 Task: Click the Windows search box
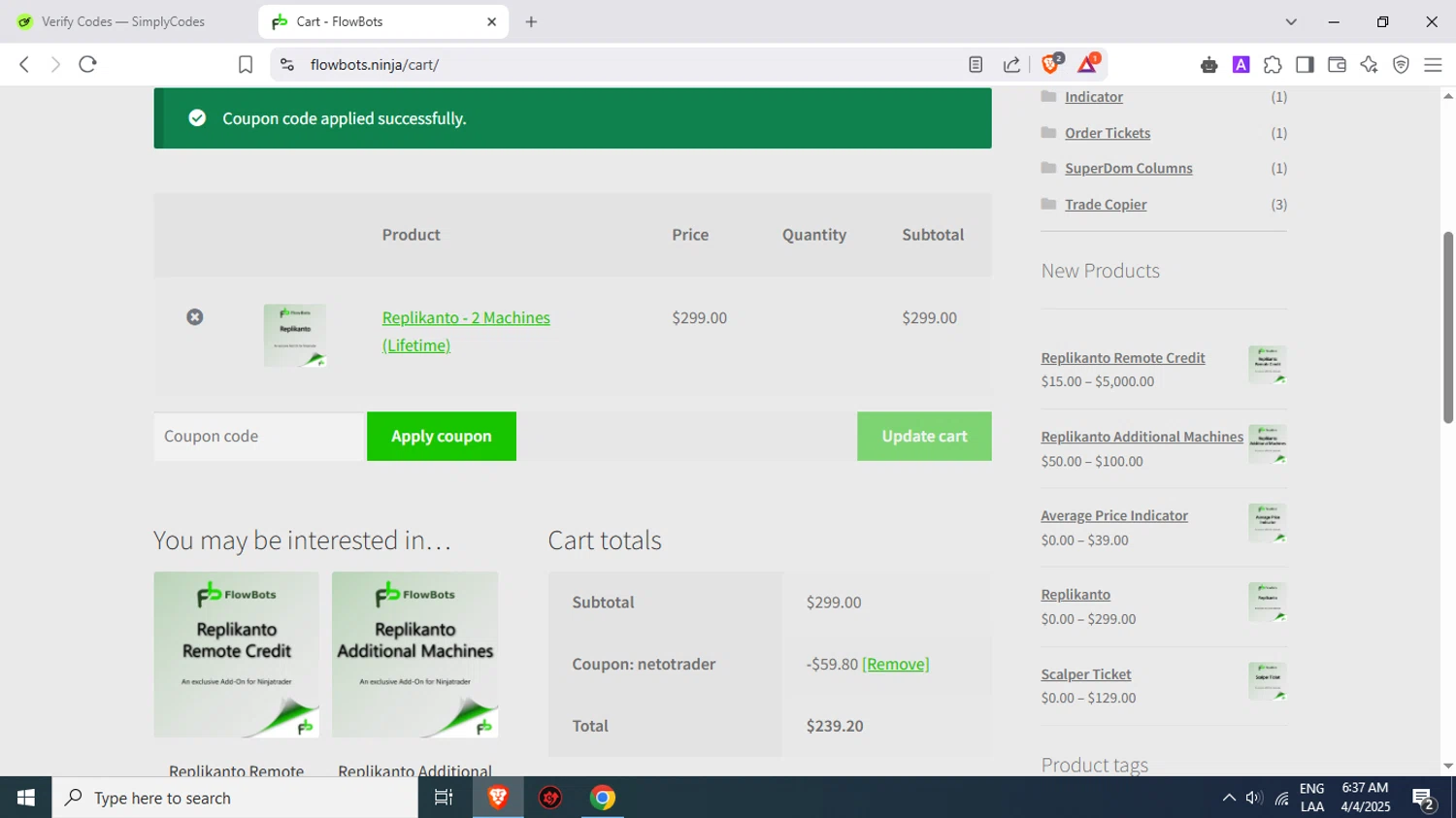tap(235, 798)
